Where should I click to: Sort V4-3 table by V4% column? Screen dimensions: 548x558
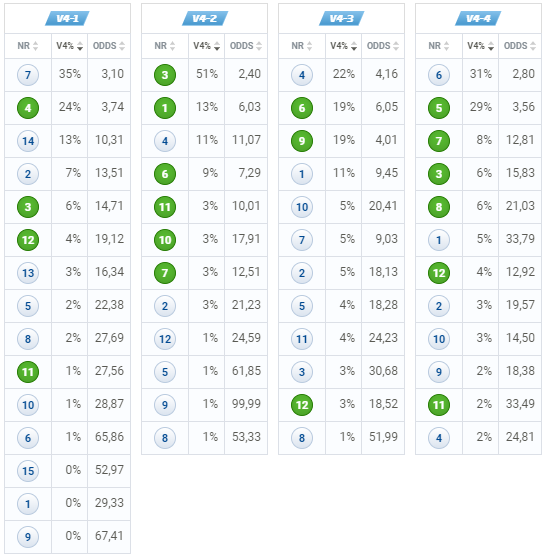(x=343, y=46)
